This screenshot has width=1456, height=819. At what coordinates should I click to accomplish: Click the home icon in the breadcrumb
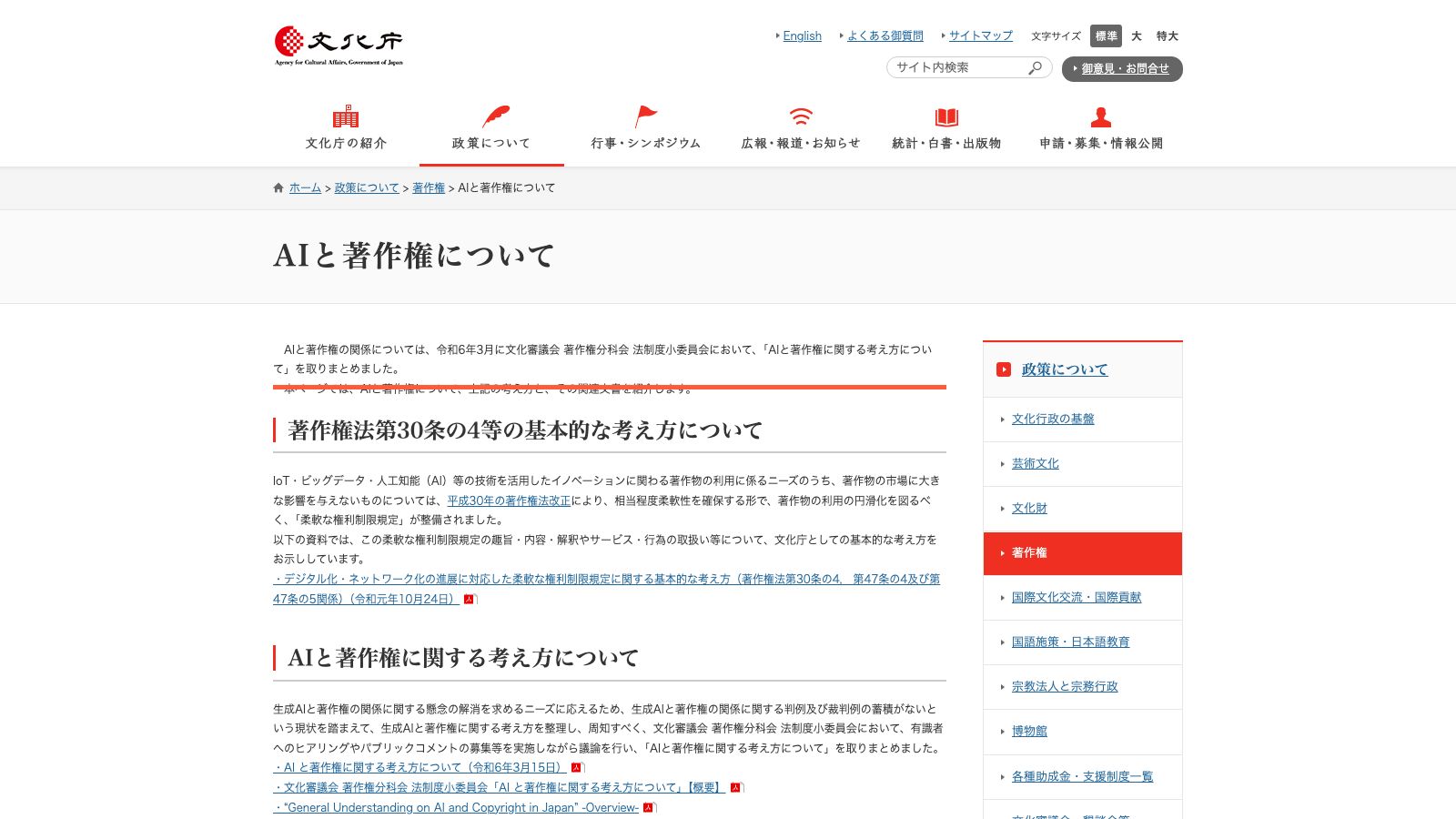tap(278, 187)
